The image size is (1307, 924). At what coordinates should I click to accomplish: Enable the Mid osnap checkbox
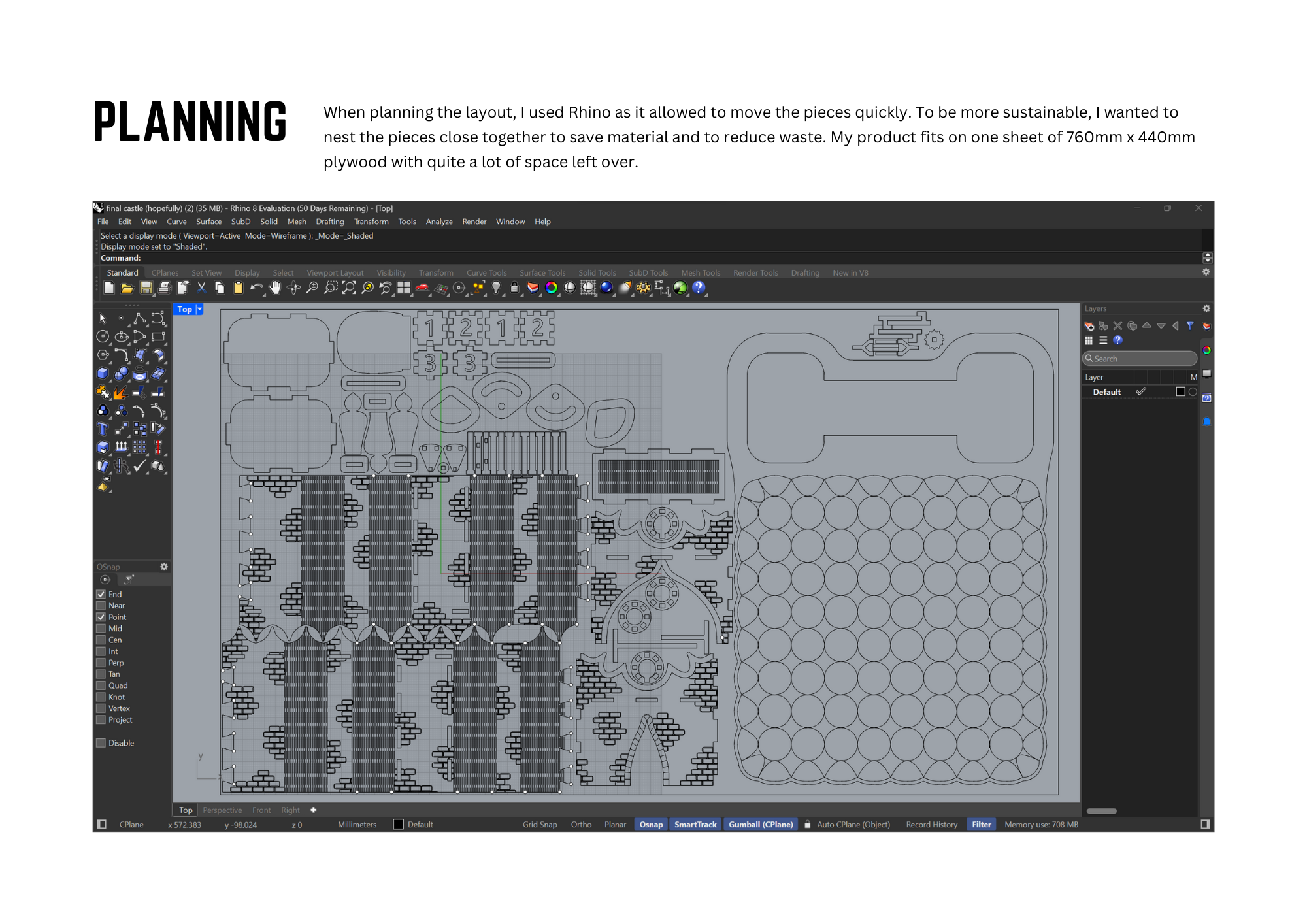pyautogui.click(x=101, y=629)
